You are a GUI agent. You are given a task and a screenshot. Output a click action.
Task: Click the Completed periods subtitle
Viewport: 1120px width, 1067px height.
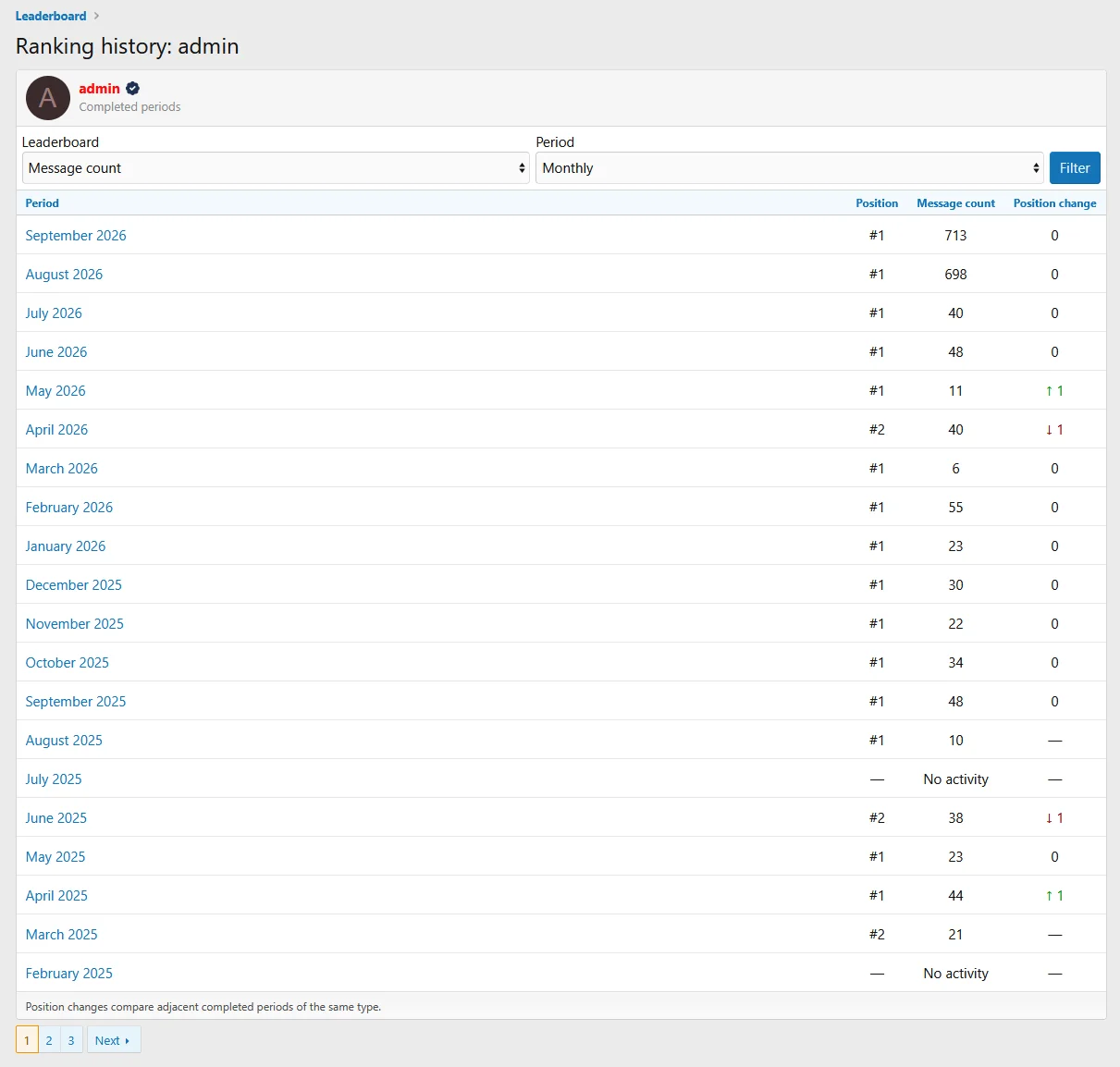(x=129, y=107)
